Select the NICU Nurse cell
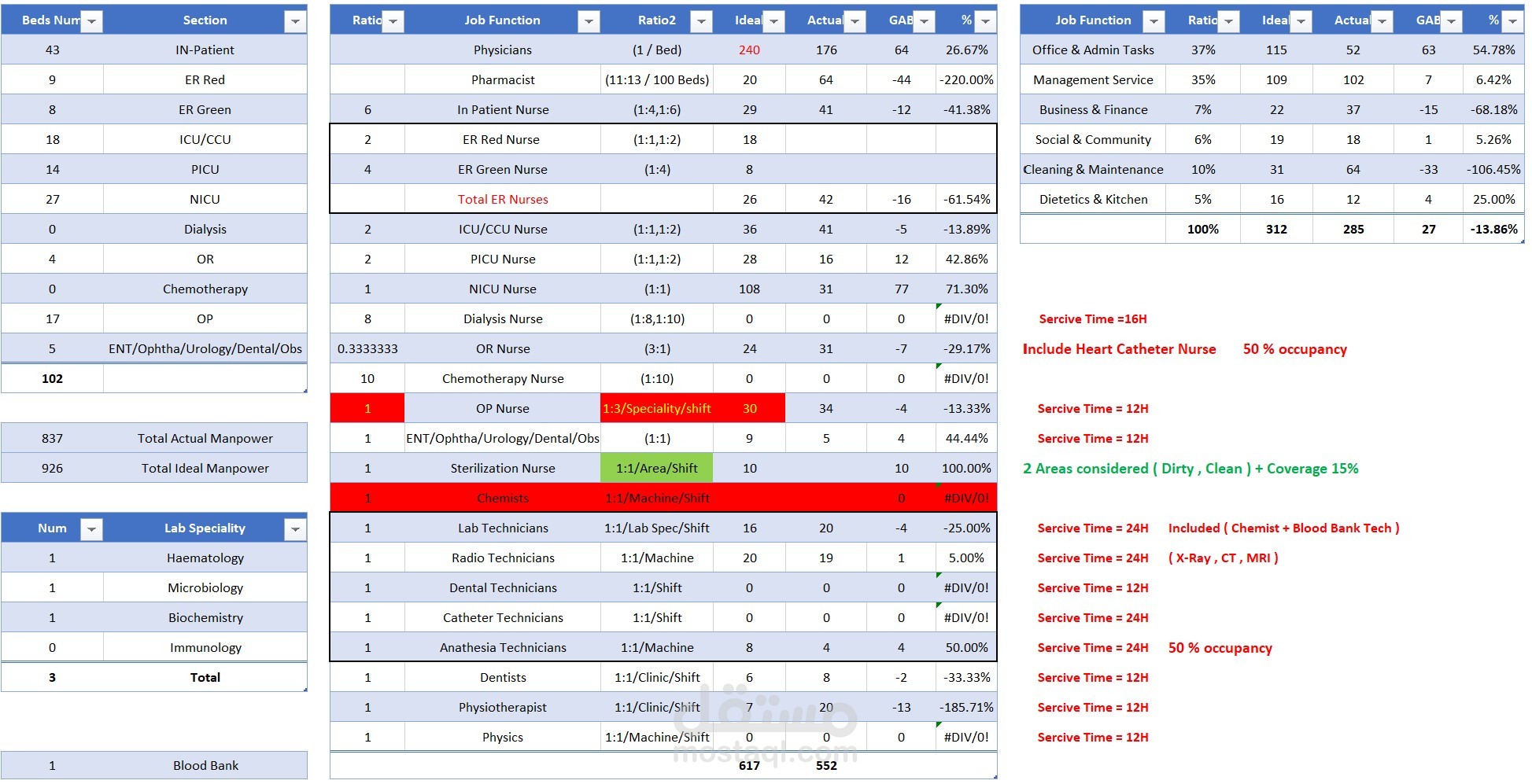The image size is (1532, 784). coord(503,289)
